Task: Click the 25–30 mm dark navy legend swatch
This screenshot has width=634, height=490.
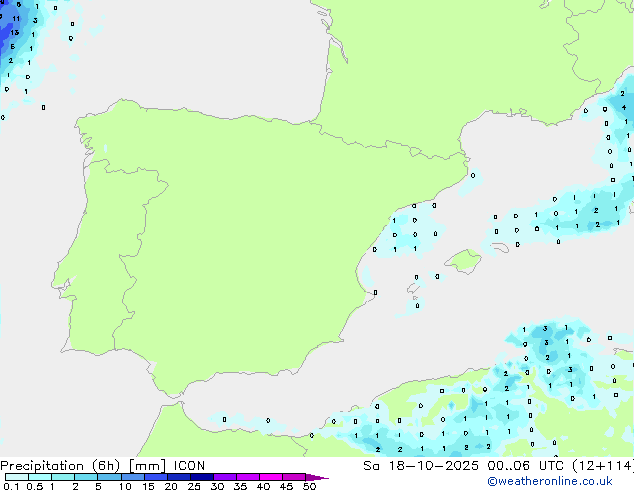Action: (x=201, y=477)
